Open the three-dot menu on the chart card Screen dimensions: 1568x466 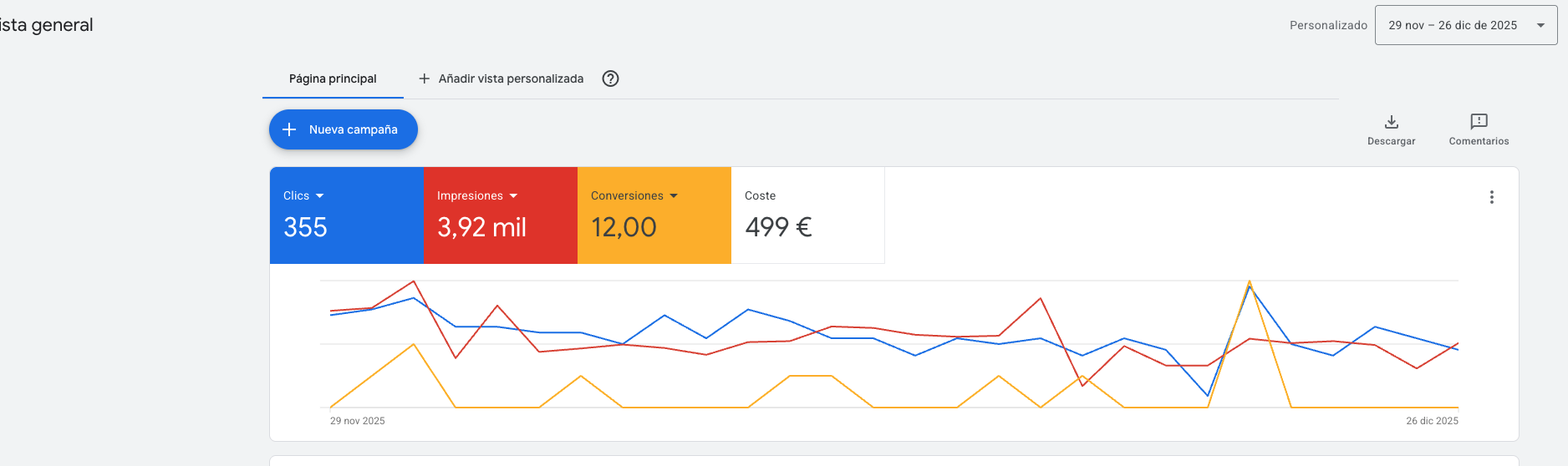click(x=1491, y=197)
